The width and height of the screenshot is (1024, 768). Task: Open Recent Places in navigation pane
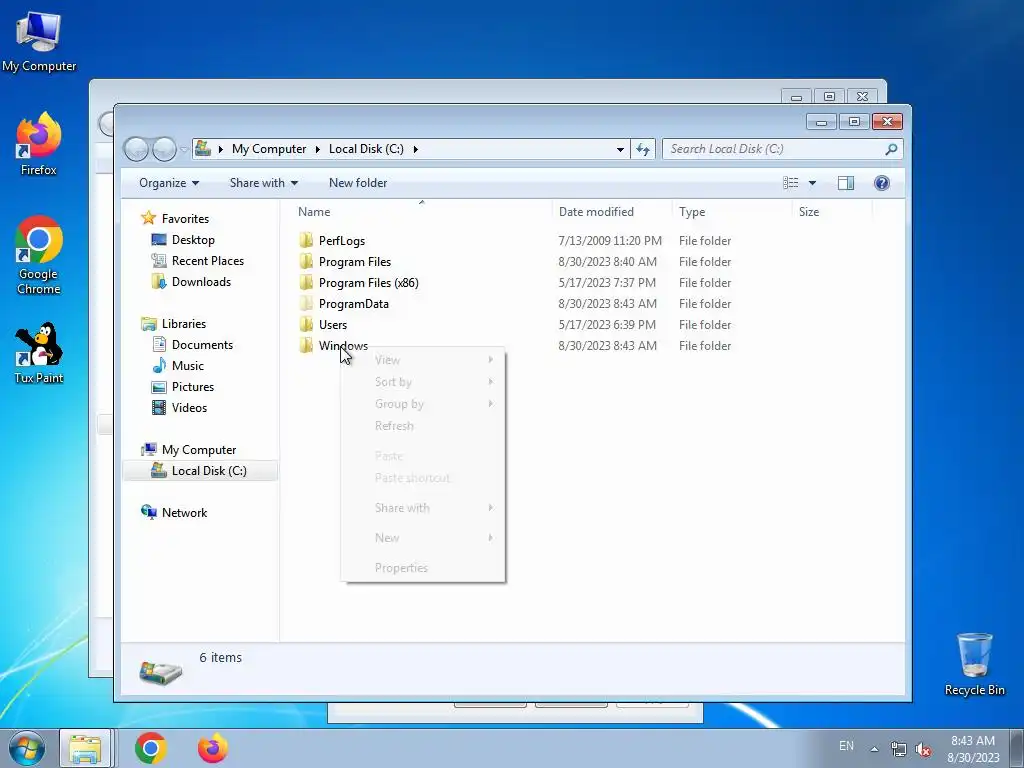[197, 261]
